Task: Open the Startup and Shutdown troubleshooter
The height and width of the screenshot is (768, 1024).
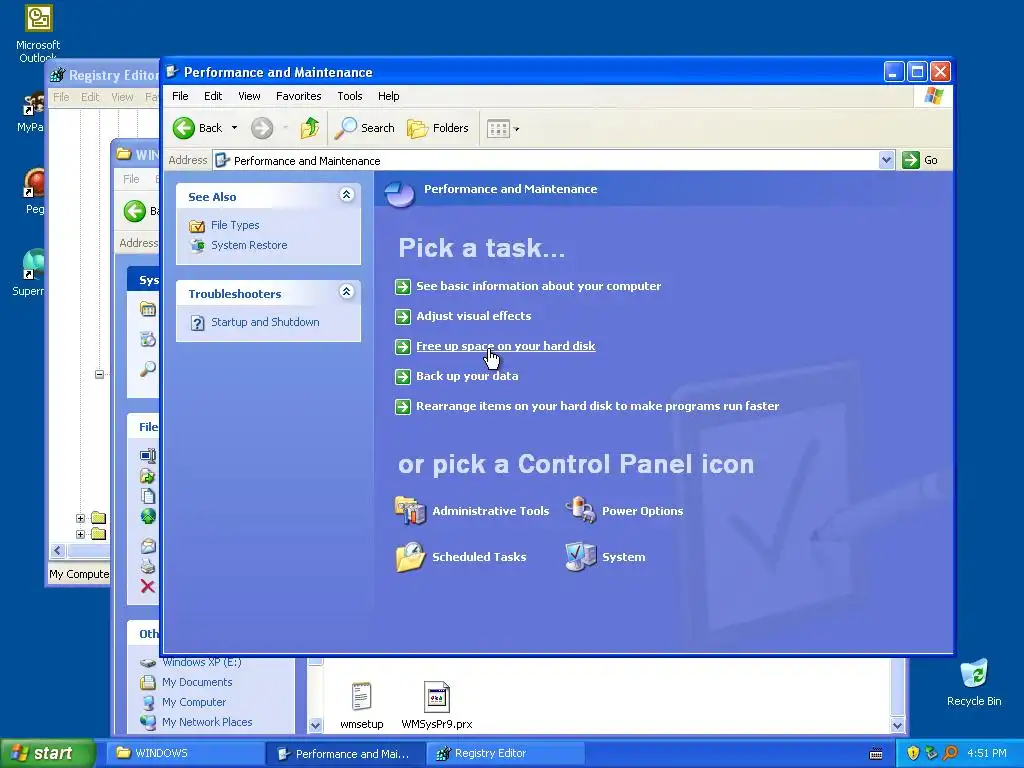Action: (265, 322)
